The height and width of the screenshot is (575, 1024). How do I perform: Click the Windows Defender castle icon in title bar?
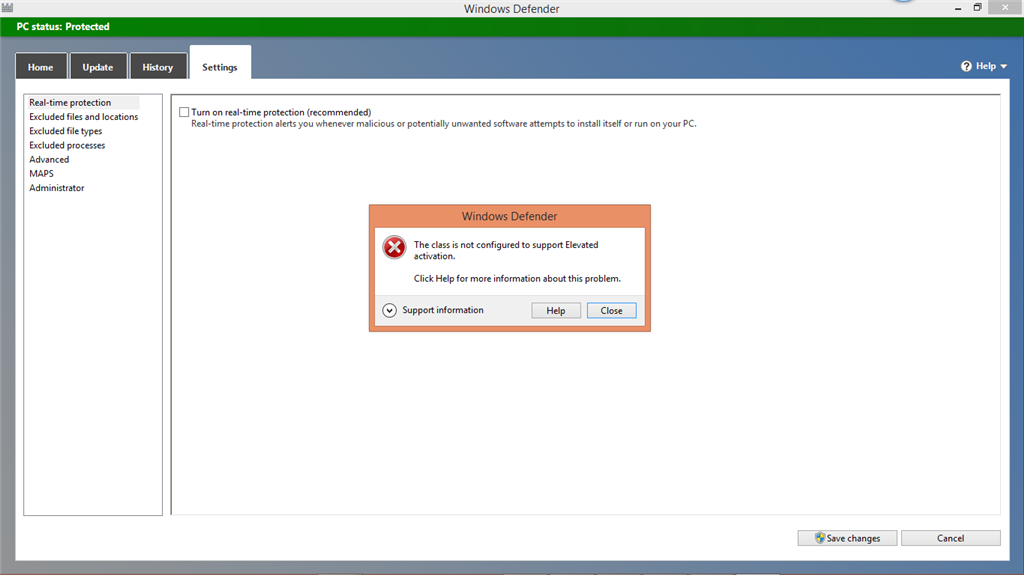point(7,8)
